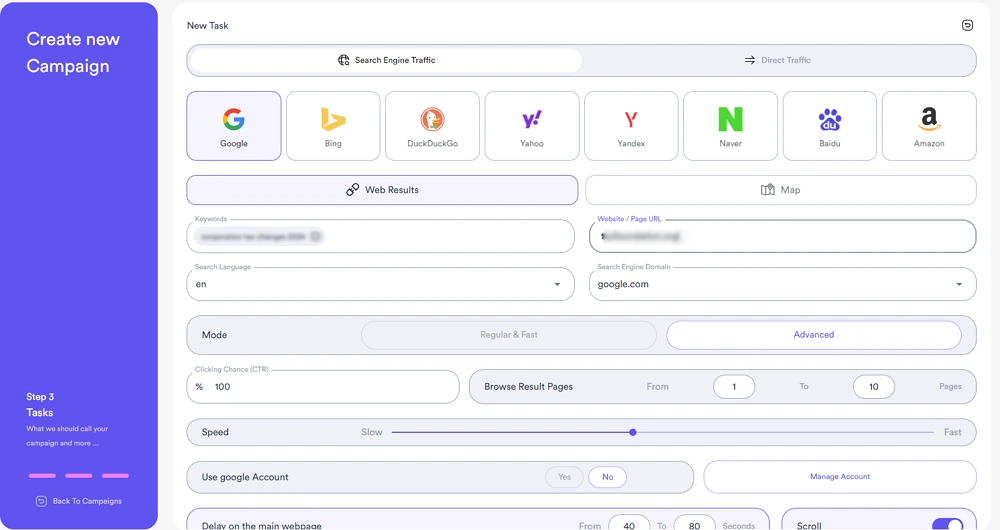Expand the Search Engine Domain dropdown
The image size is (1000, 530).
tap(959, 285)
